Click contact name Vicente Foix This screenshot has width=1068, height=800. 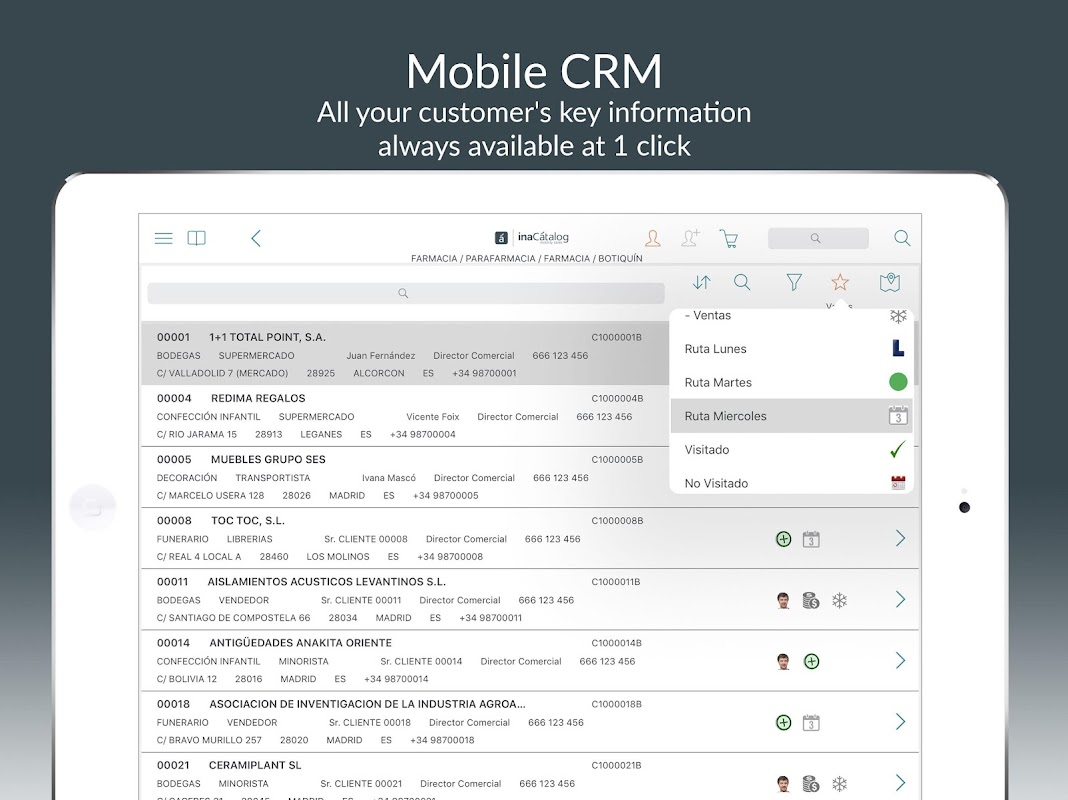[433, 417]
